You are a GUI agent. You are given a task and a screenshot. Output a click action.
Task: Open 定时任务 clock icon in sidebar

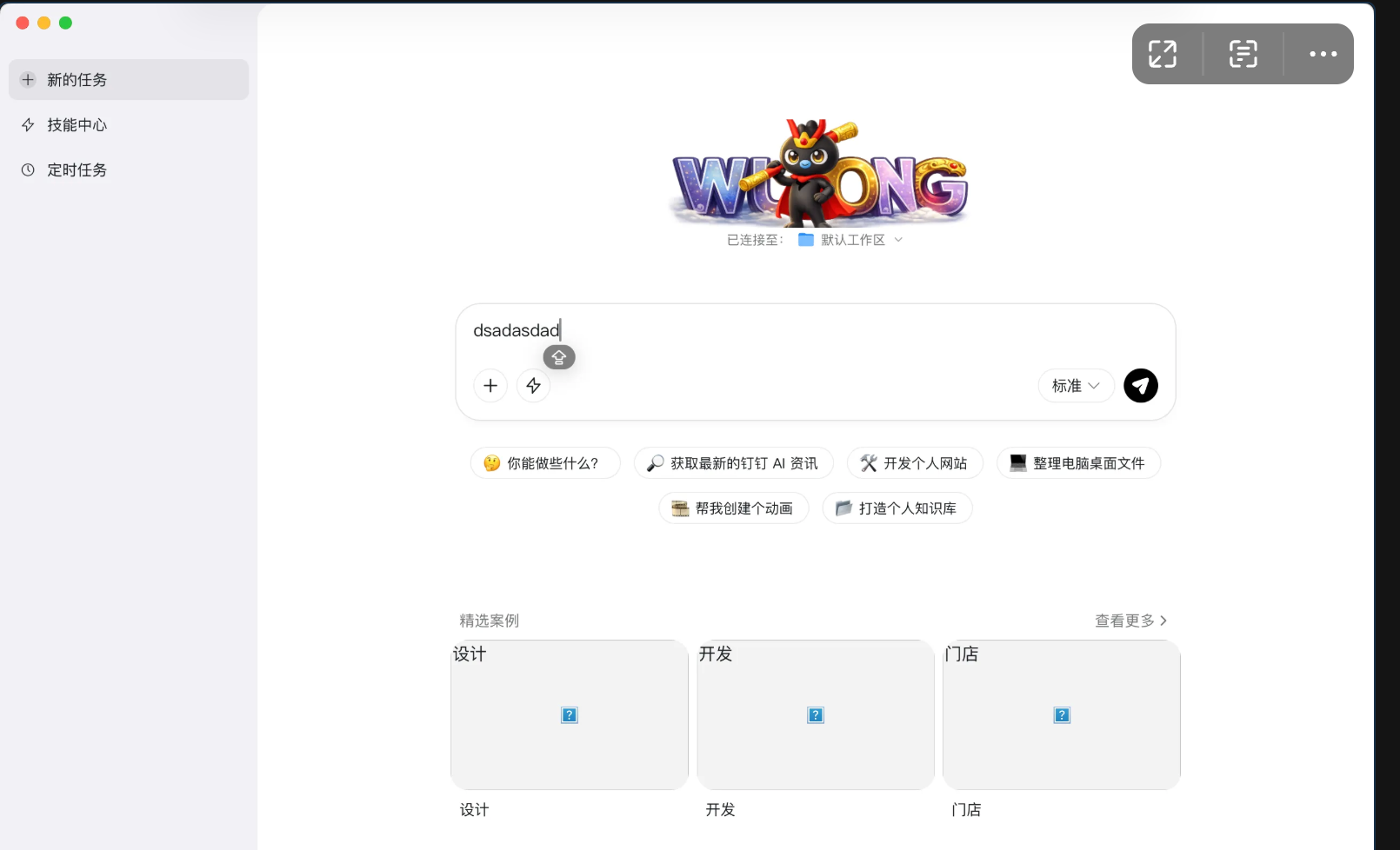[28, 170]
